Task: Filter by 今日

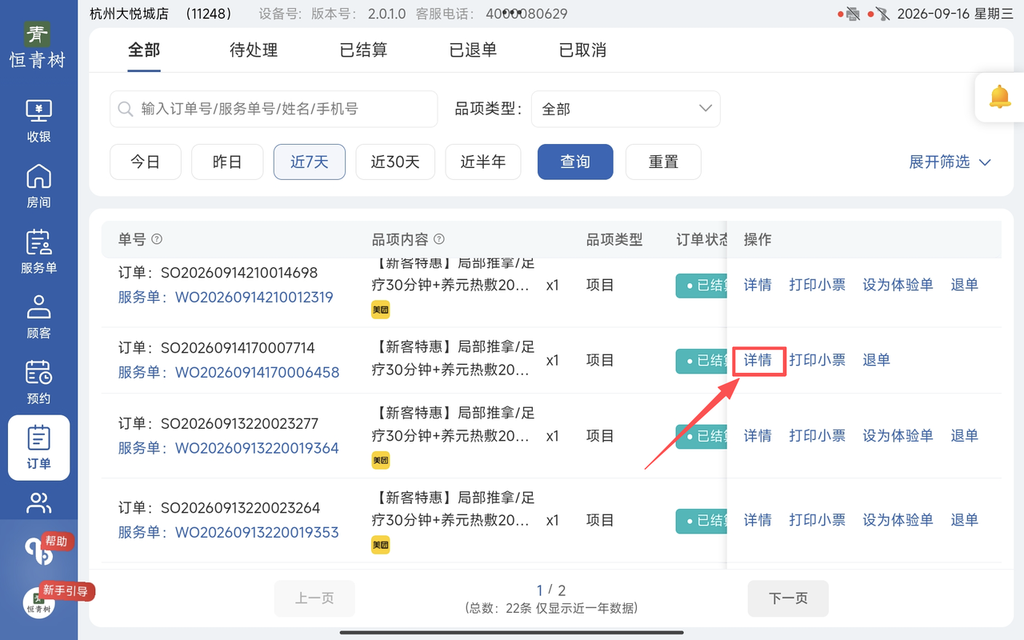Action: (x=145, y=162)
